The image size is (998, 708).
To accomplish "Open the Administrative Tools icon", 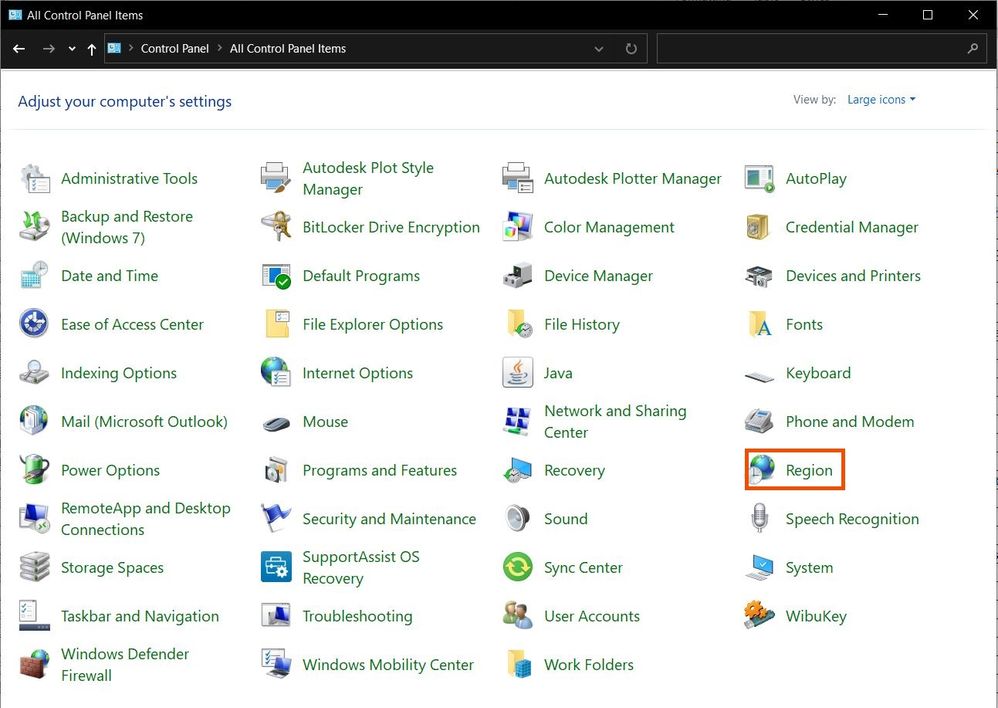I will point(34,179).
